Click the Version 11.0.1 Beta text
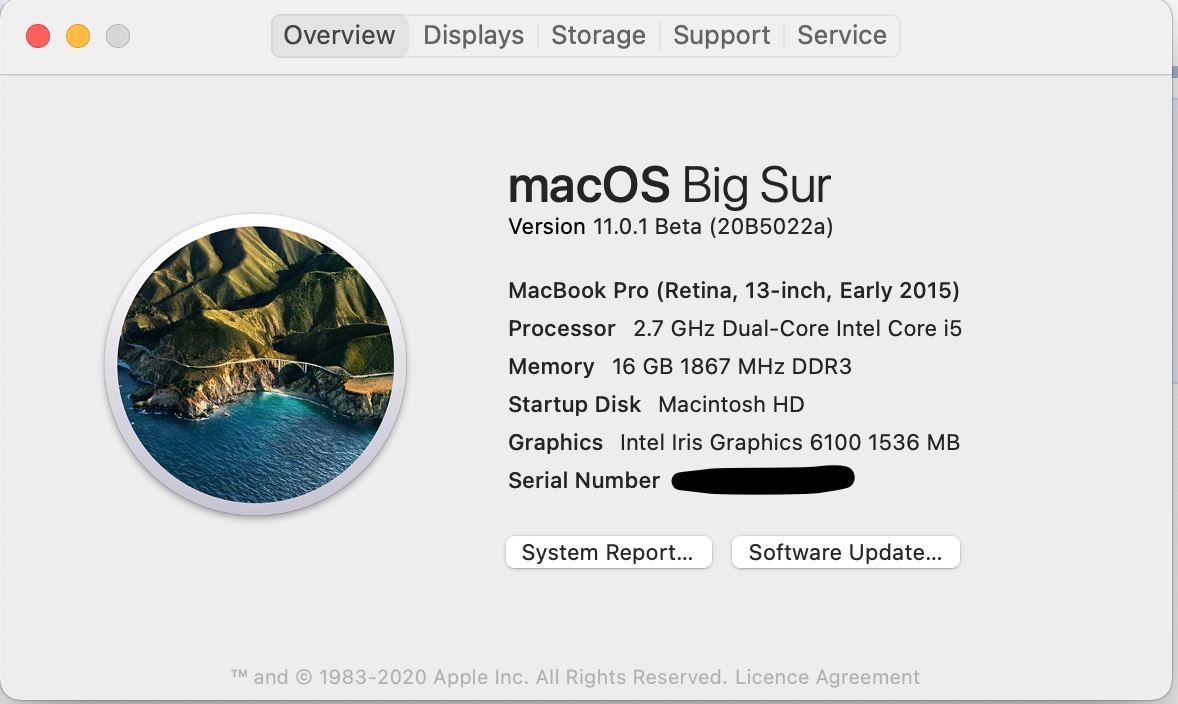1178x704 pixels. (x=670, y=227)
